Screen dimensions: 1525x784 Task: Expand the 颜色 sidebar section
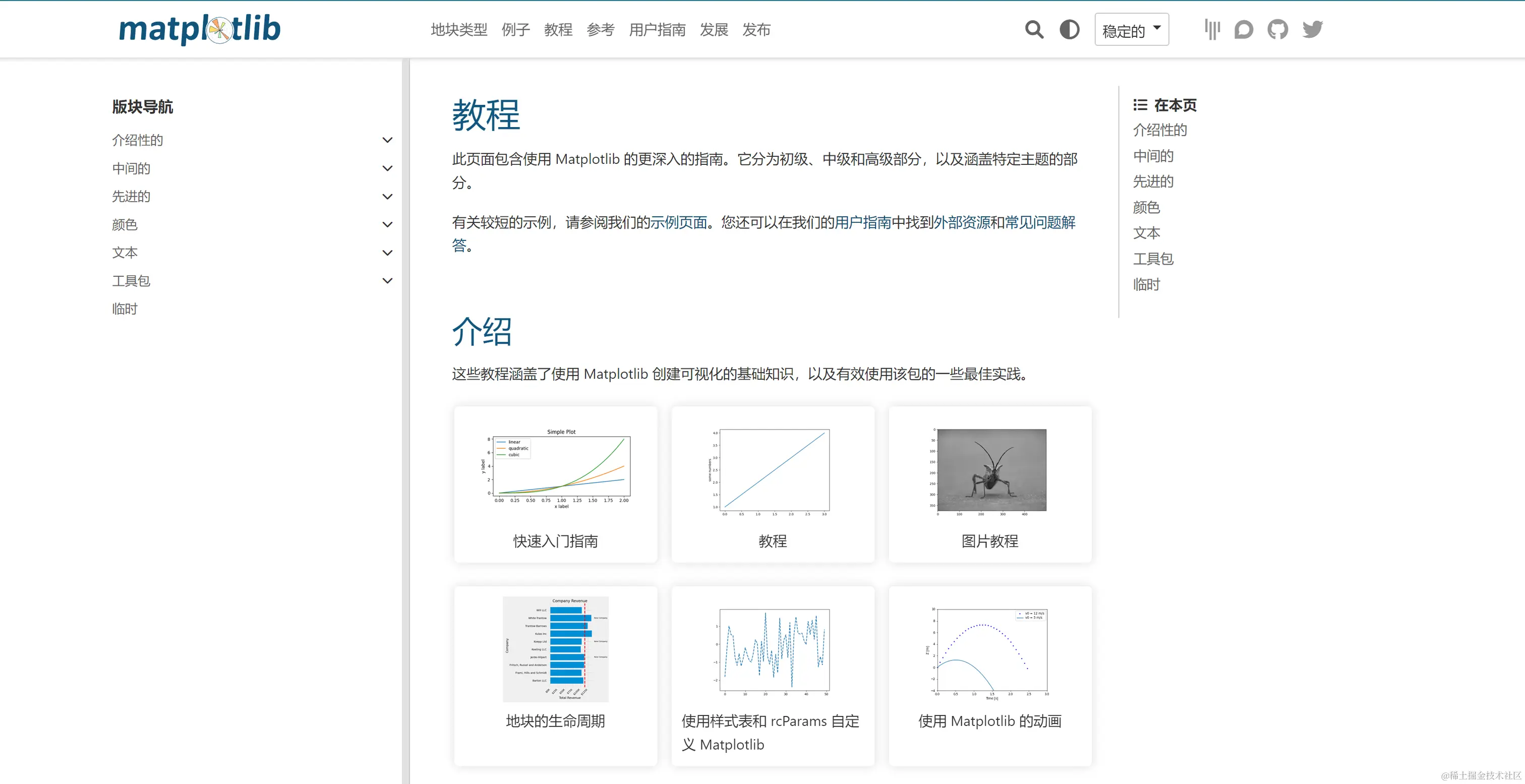[x=387, y=224]
